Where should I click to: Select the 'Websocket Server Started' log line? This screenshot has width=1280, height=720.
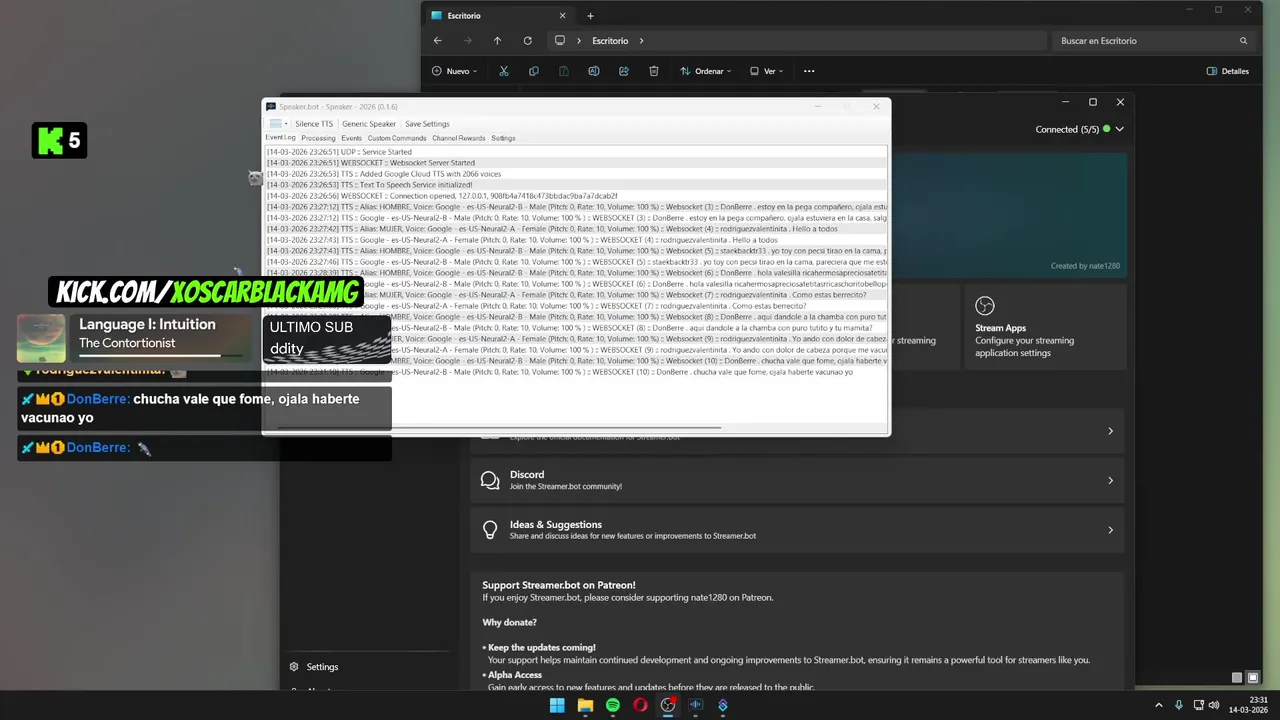pos(576,163)
